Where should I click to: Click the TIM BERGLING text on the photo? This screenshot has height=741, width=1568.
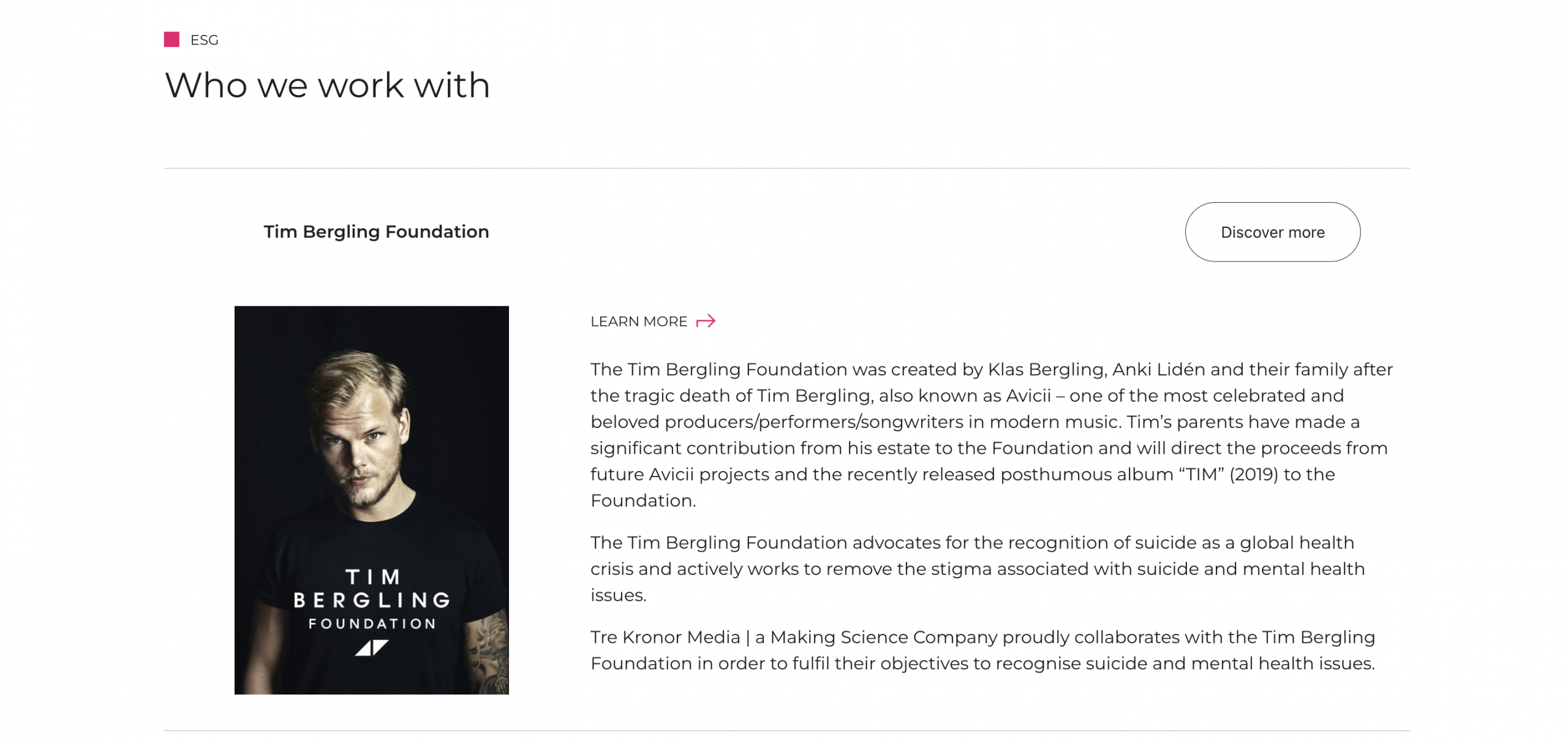tap(372, 588)
